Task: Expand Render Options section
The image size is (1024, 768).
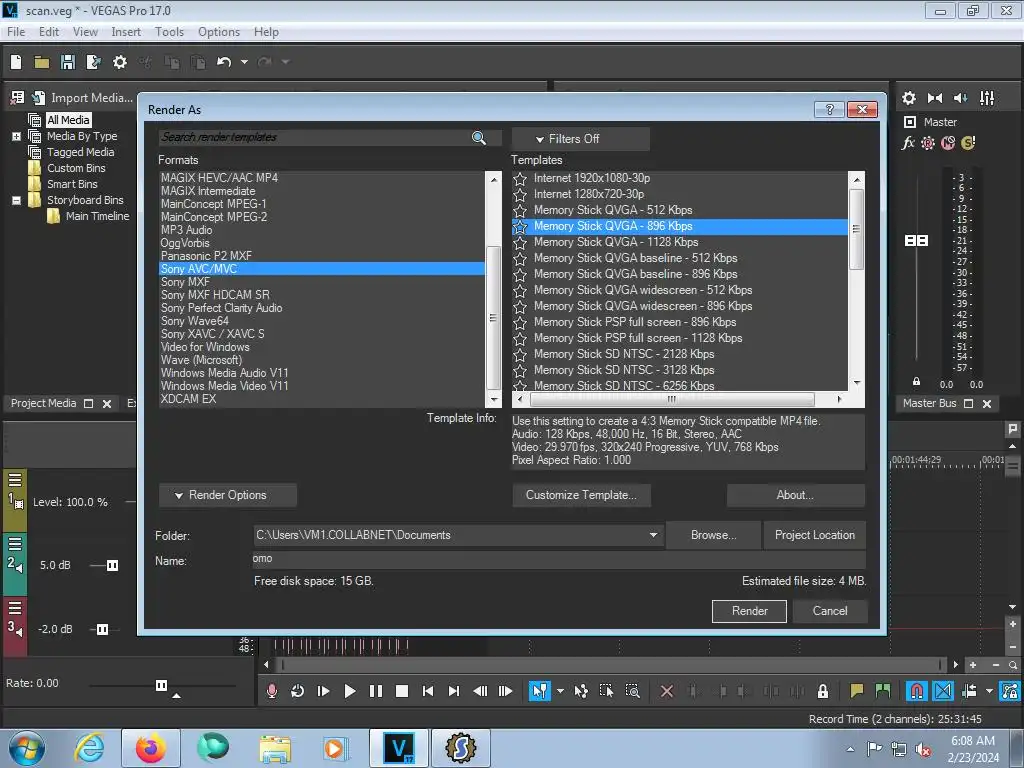Action: point(227,495)
